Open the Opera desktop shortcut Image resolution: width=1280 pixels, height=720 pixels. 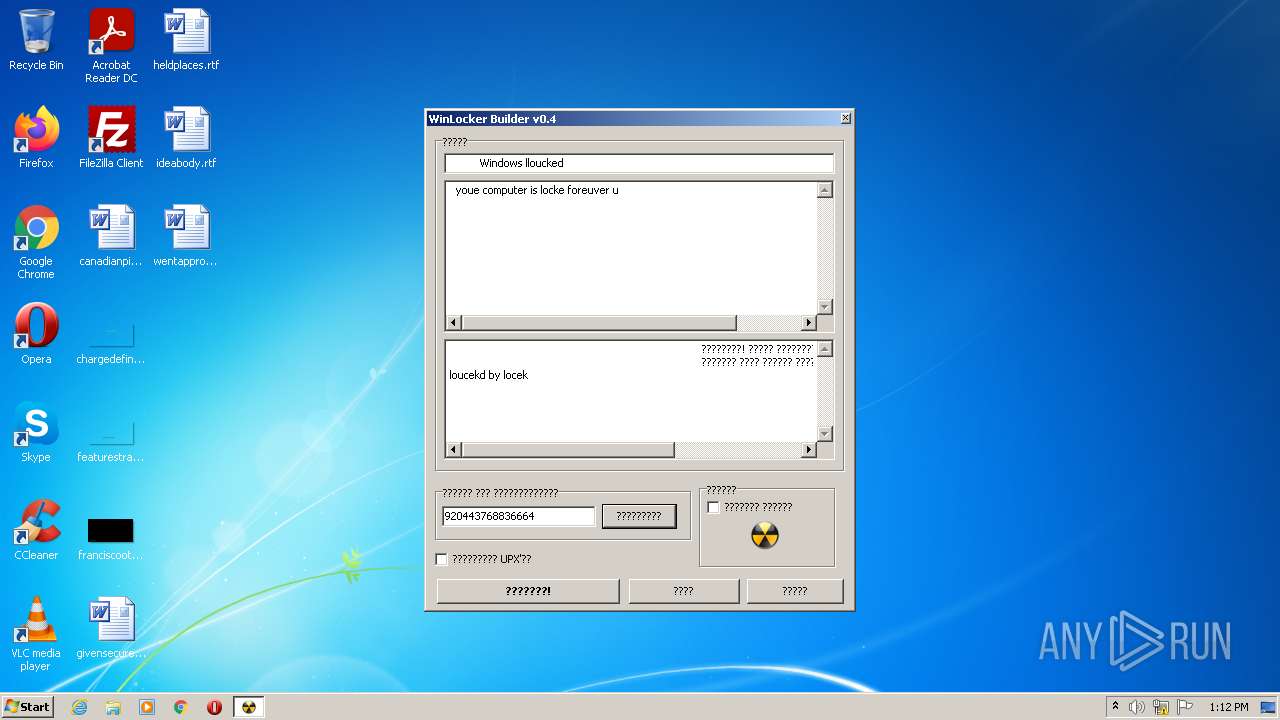coord(36,334)
